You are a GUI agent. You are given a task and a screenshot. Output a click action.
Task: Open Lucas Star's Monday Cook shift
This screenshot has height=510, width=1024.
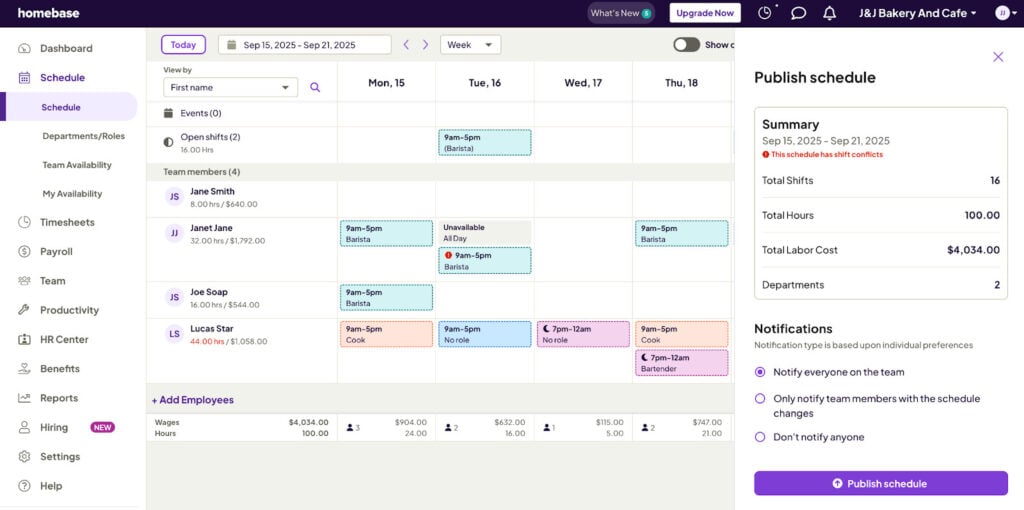tap(386, 334)
